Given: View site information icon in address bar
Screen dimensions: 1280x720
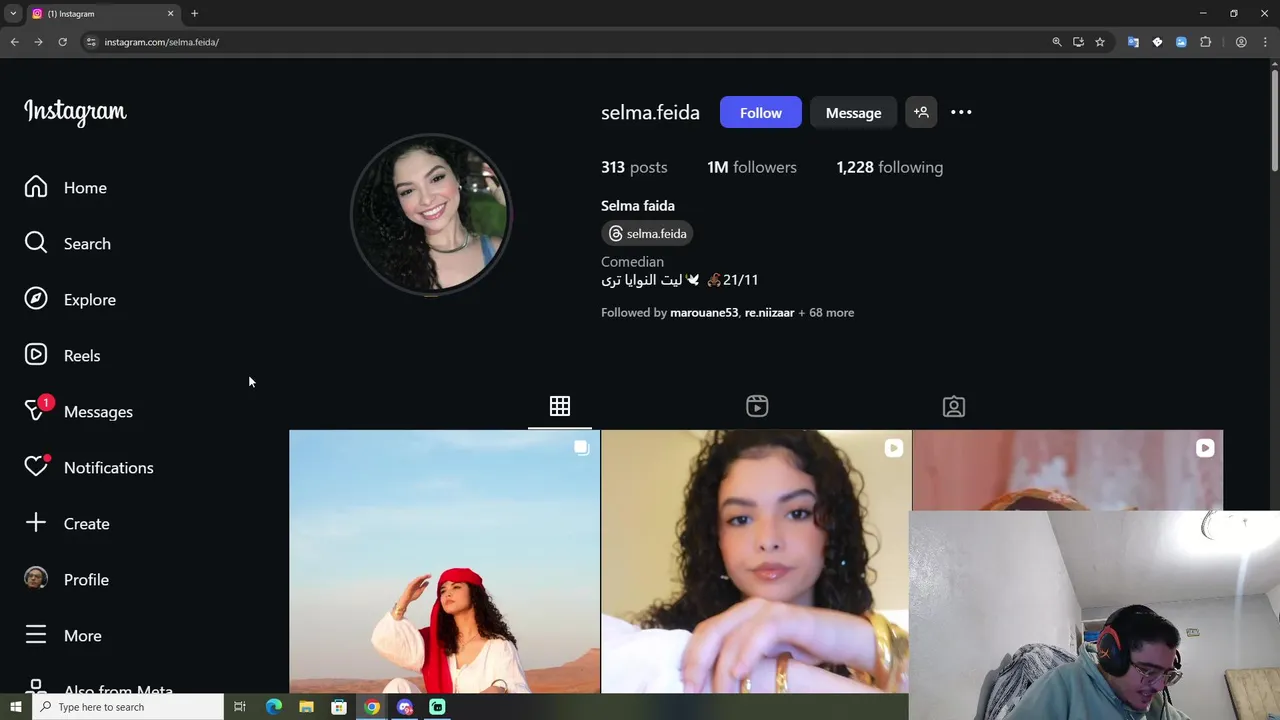Looking at the screenshot, I should [x=91, y=42].
